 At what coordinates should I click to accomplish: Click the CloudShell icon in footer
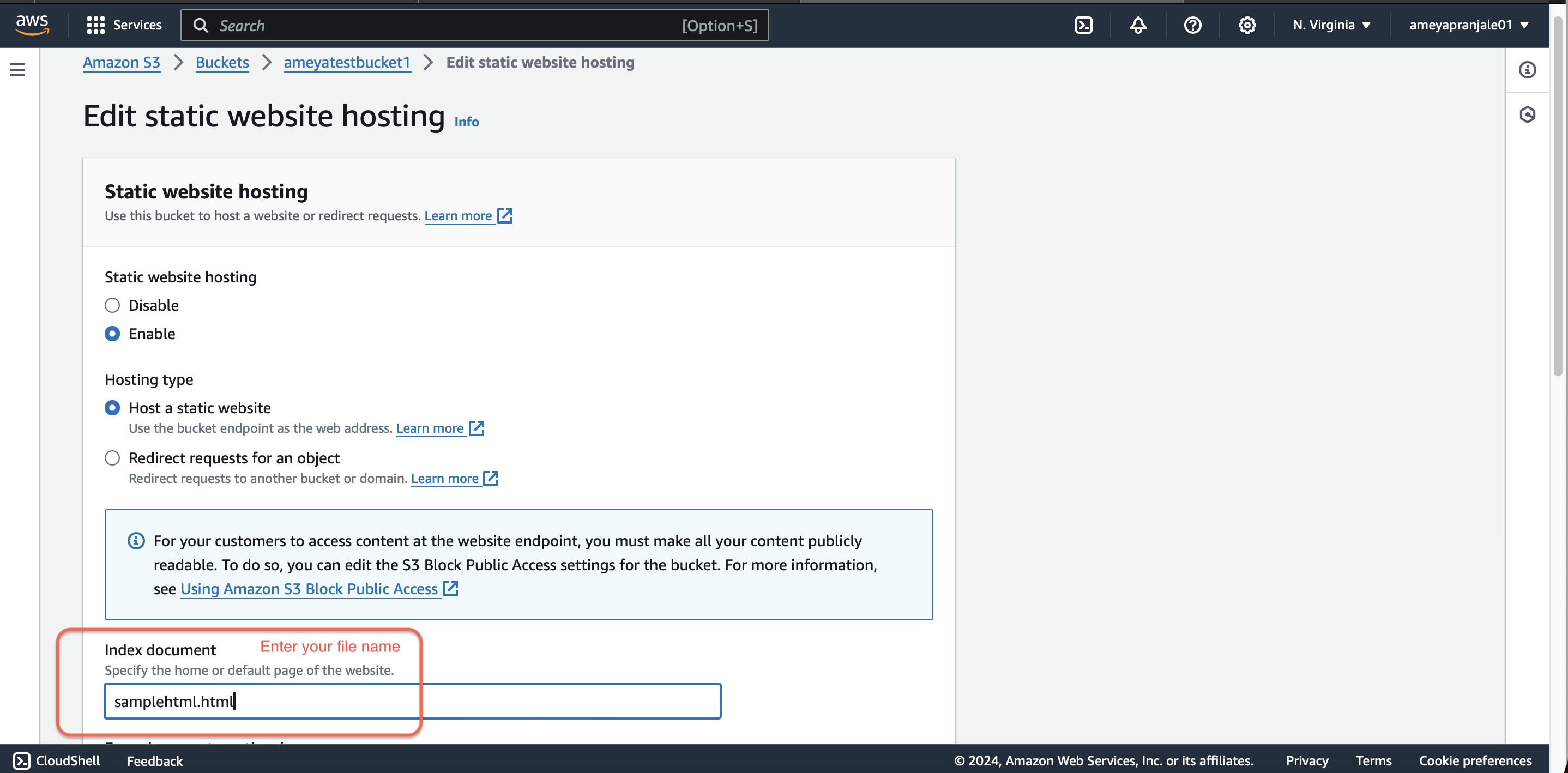tap(21, 760)
